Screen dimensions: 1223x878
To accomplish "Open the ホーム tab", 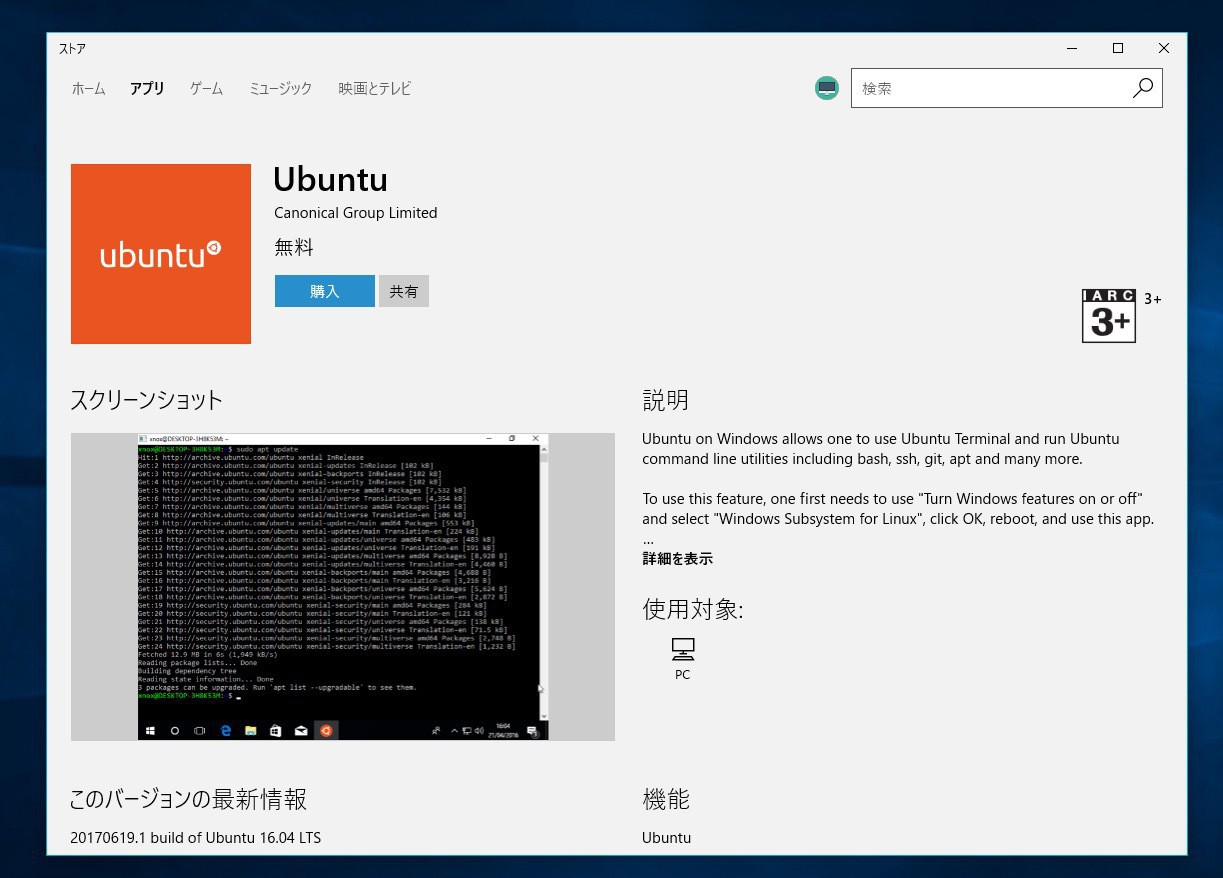I will (88, 88).
